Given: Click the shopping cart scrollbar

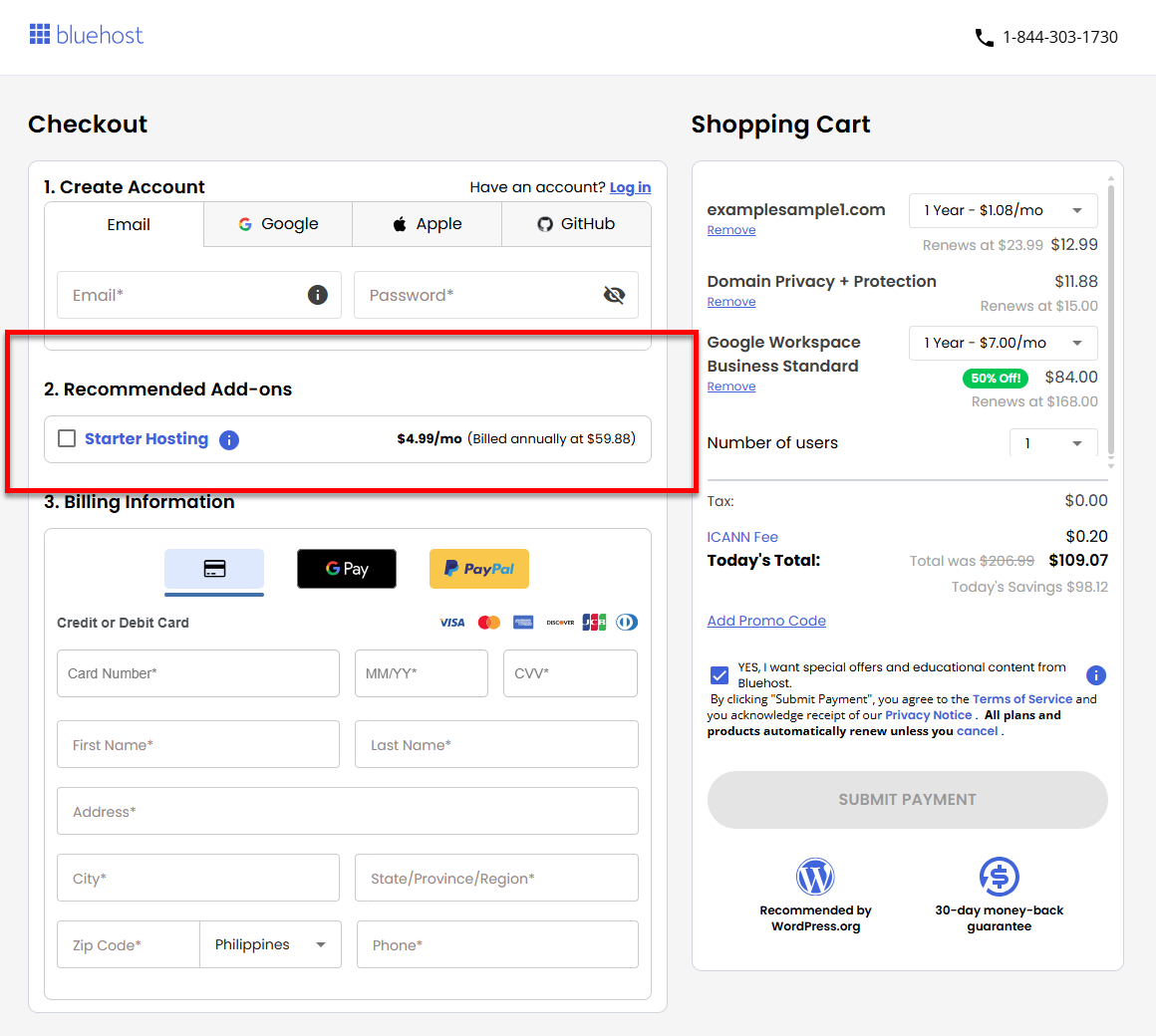Looking at the screenshot, I should click(1111, 322).
